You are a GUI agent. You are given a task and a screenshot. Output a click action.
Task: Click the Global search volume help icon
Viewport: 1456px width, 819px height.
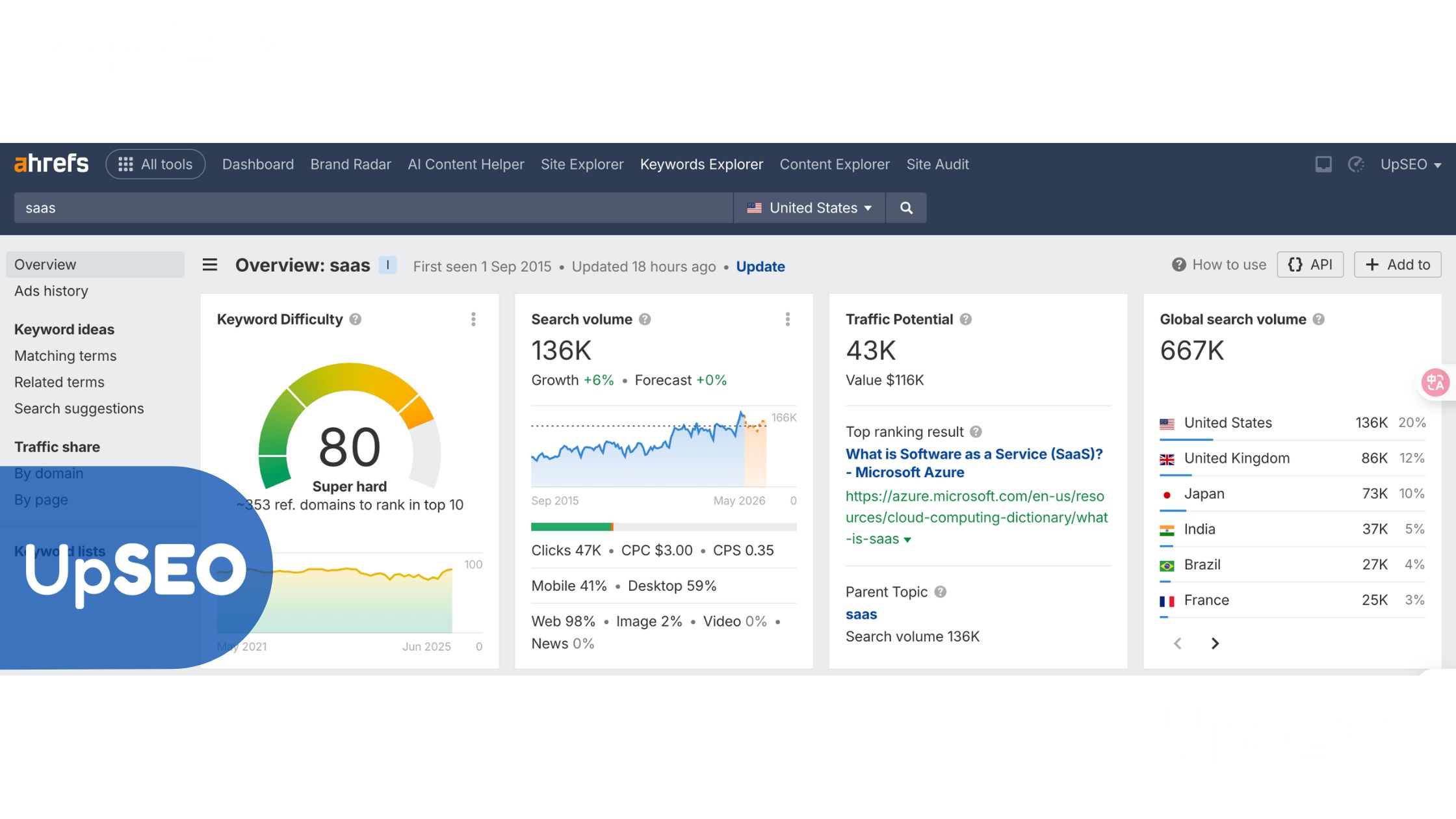(1318, 319)
